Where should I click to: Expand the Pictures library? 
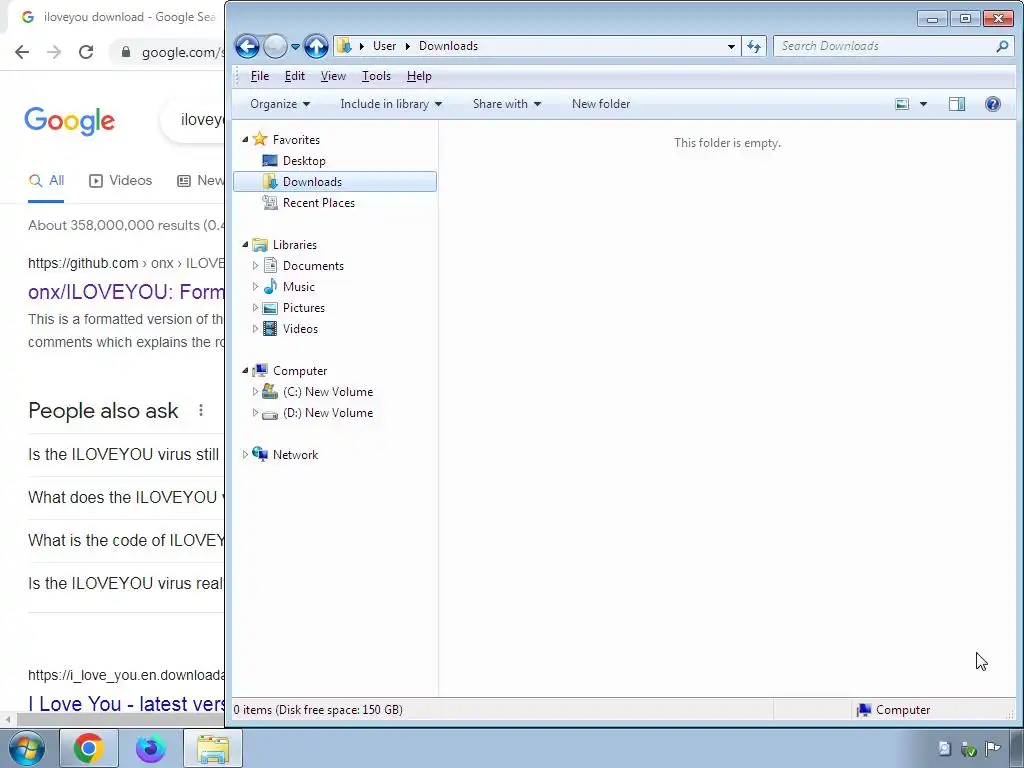255,308
